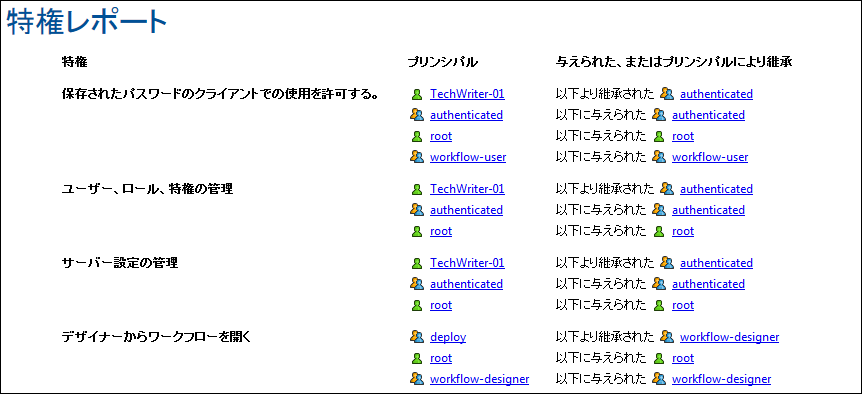This screenshot has height=394, width=862.
Task: Click user icon beside principal root under デザイナーからワークフローを開く
Action: coord(417,359)
